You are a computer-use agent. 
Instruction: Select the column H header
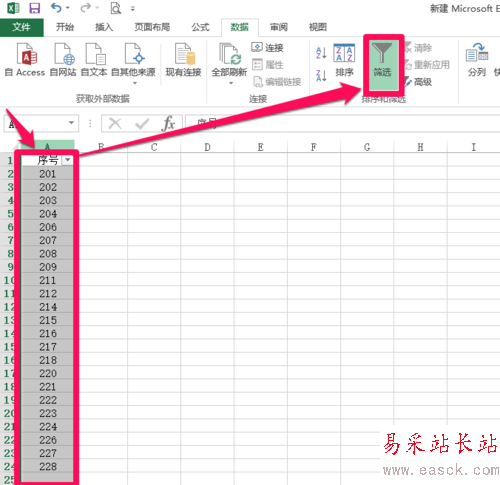coord(420,147)
